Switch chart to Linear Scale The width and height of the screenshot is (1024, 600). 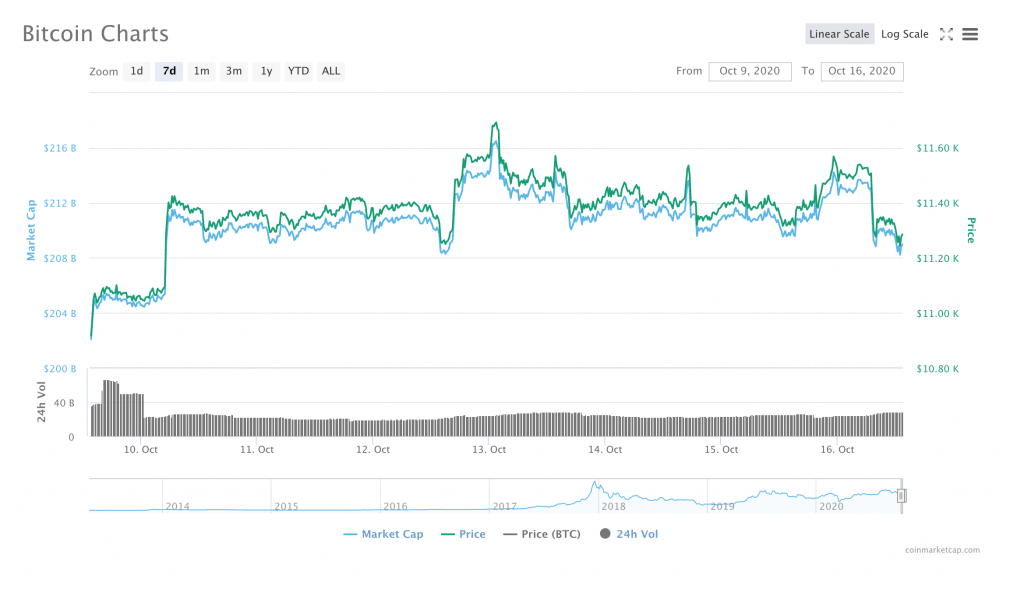click(839, 34)
